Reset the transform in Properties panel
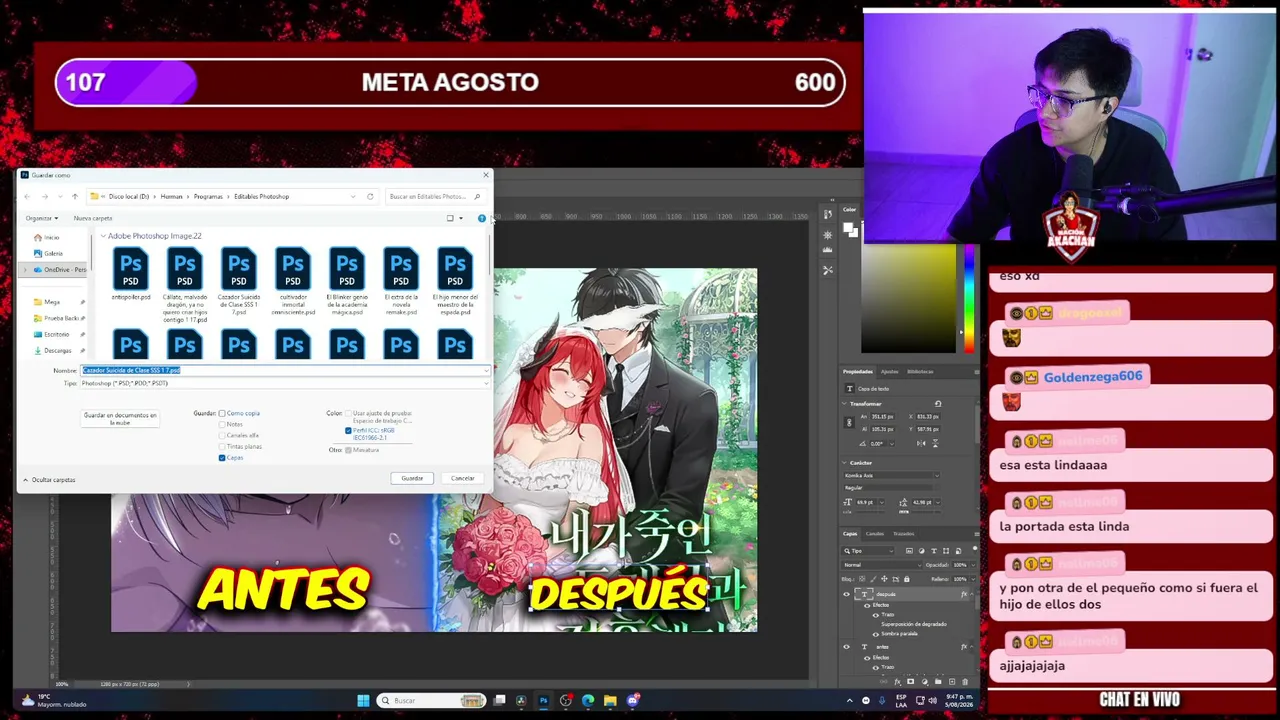Image resolution: width=1280 pixels, height=720 pixels. click(938, 404)
